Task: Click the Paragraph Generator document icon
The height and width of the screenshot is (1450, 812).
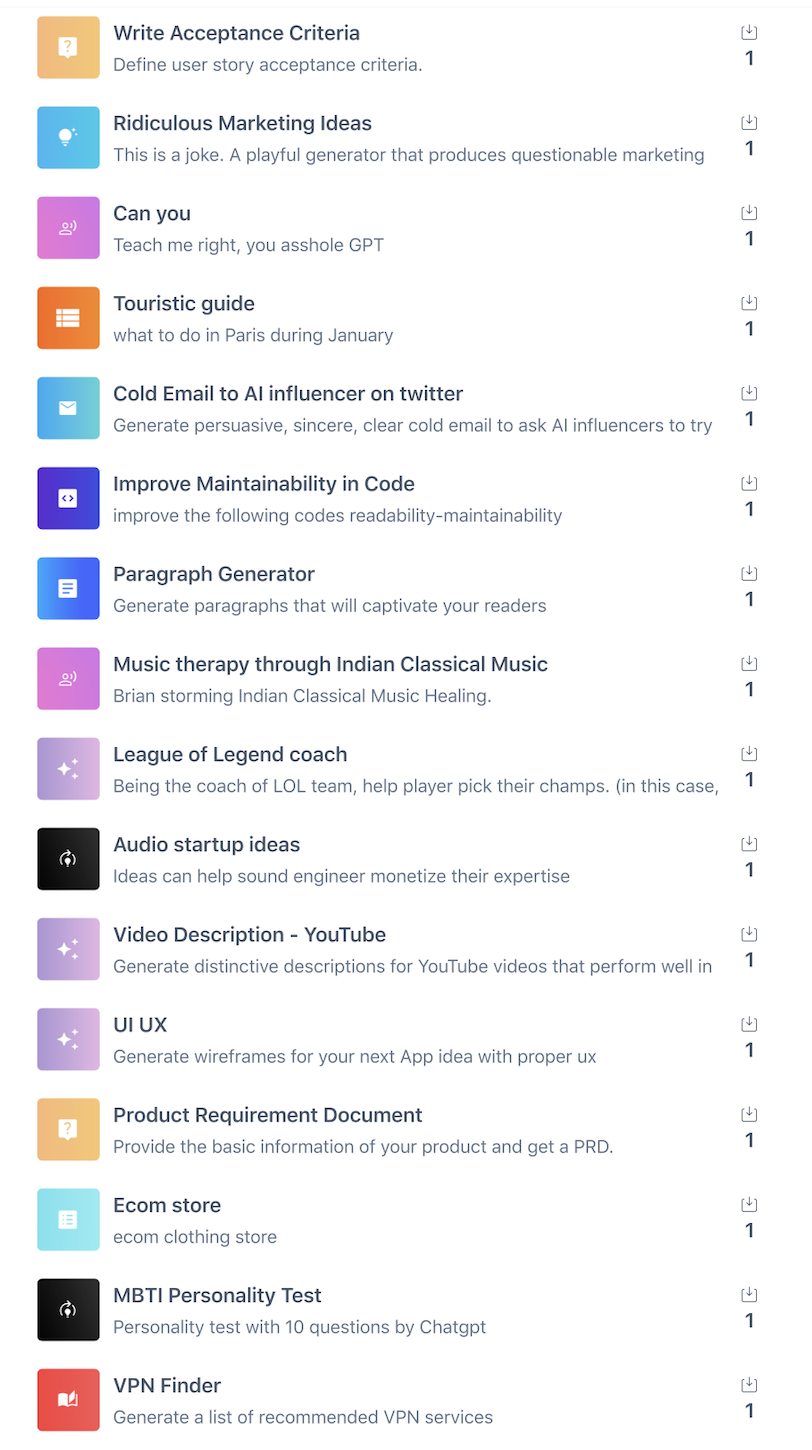Action: pyautogui.click(x=68, y=588)
